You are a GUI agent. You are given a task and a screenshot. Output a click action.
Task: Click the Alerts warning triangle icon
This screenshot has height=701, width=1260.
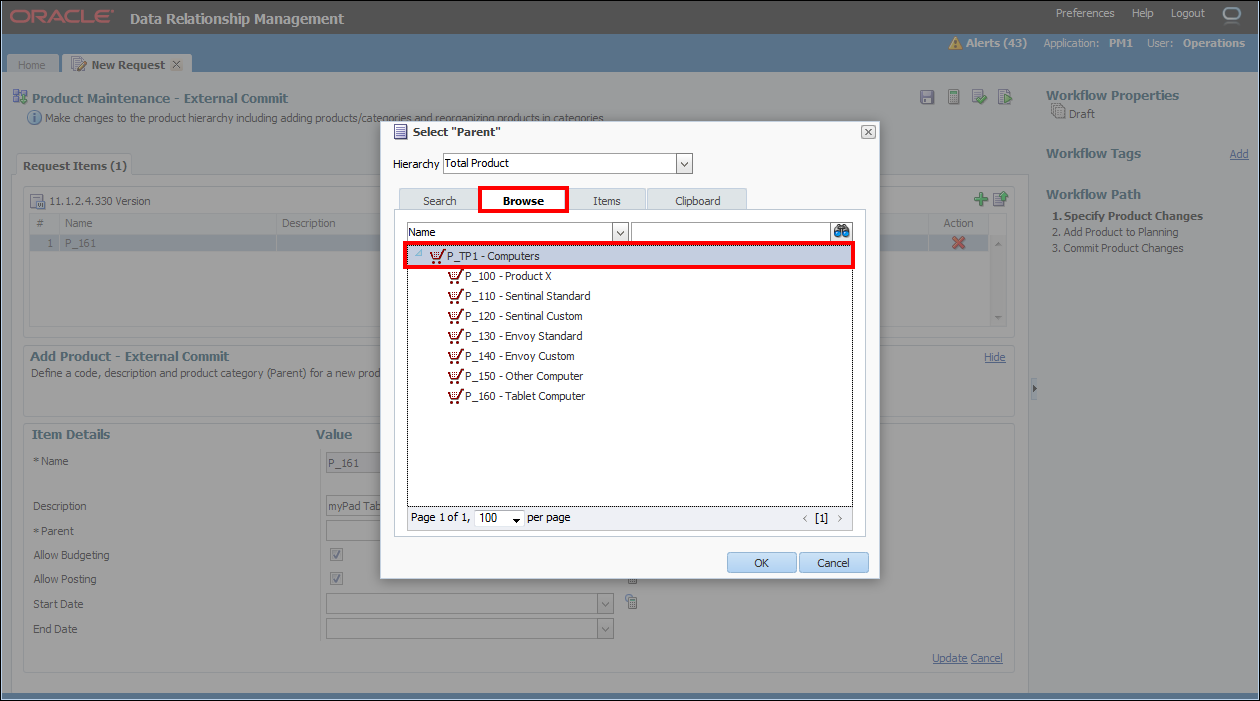[955, 43]
